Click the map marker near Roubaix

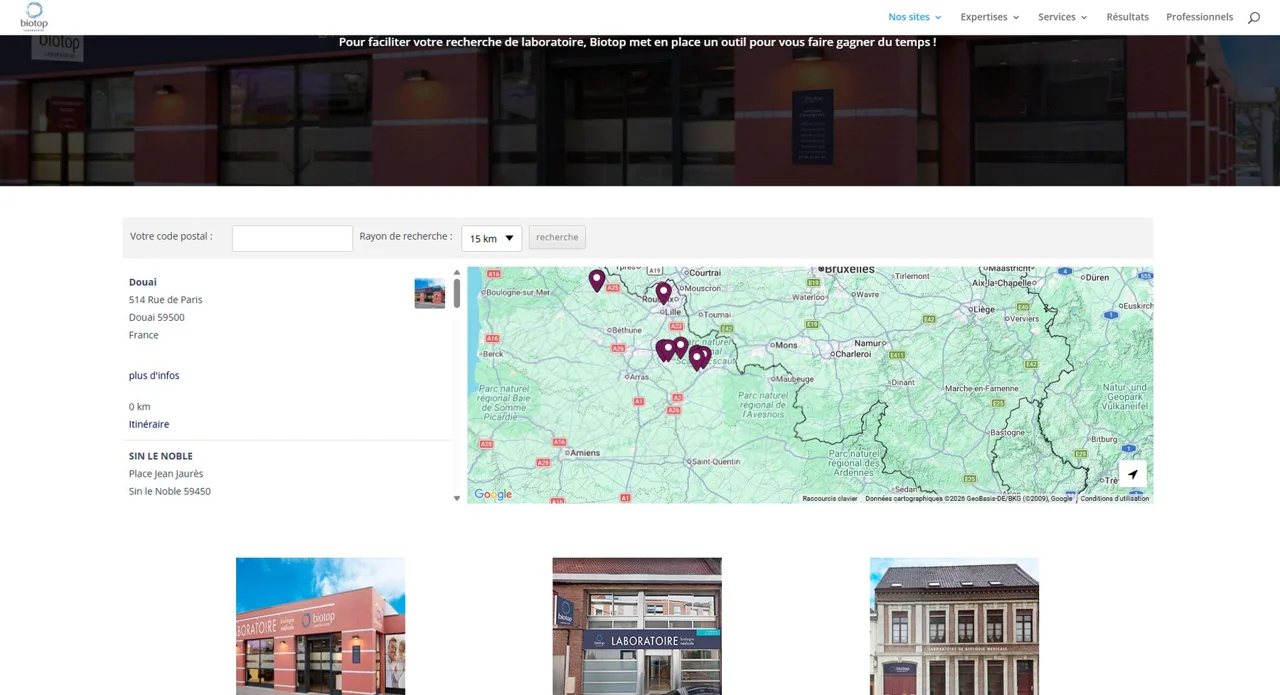point(663,293)
